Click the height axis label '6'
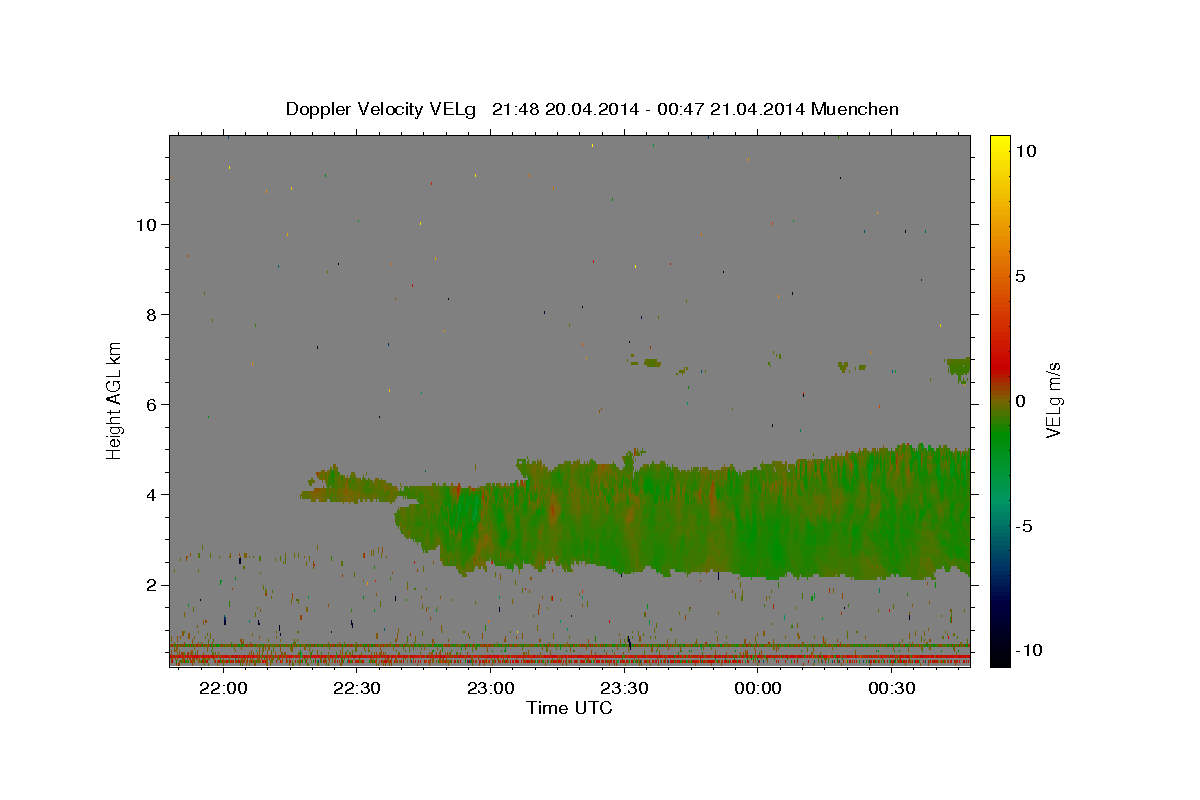 (151, 404)
